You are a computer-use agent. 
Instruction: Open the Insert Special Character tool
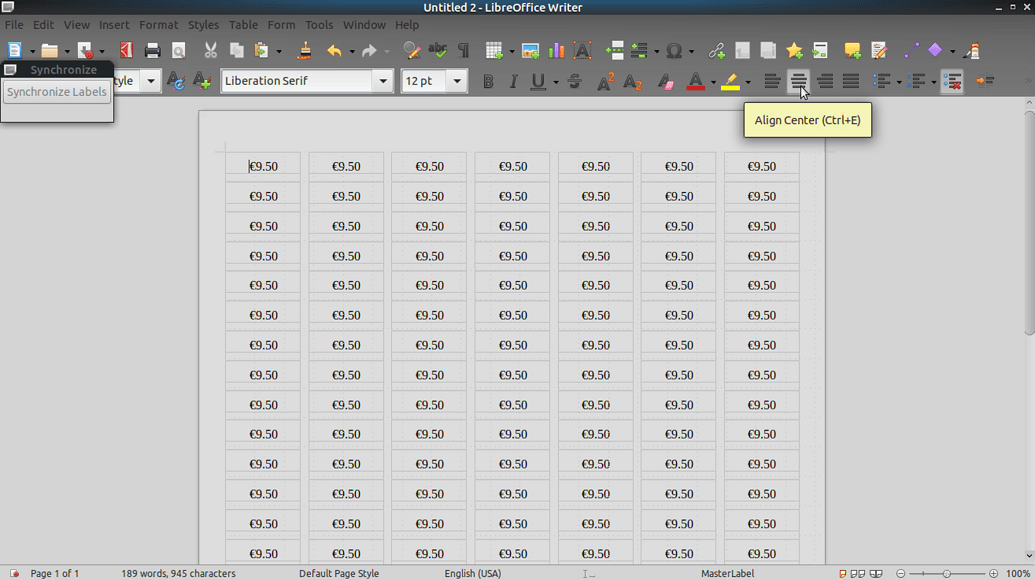click(x=672, y=50)
